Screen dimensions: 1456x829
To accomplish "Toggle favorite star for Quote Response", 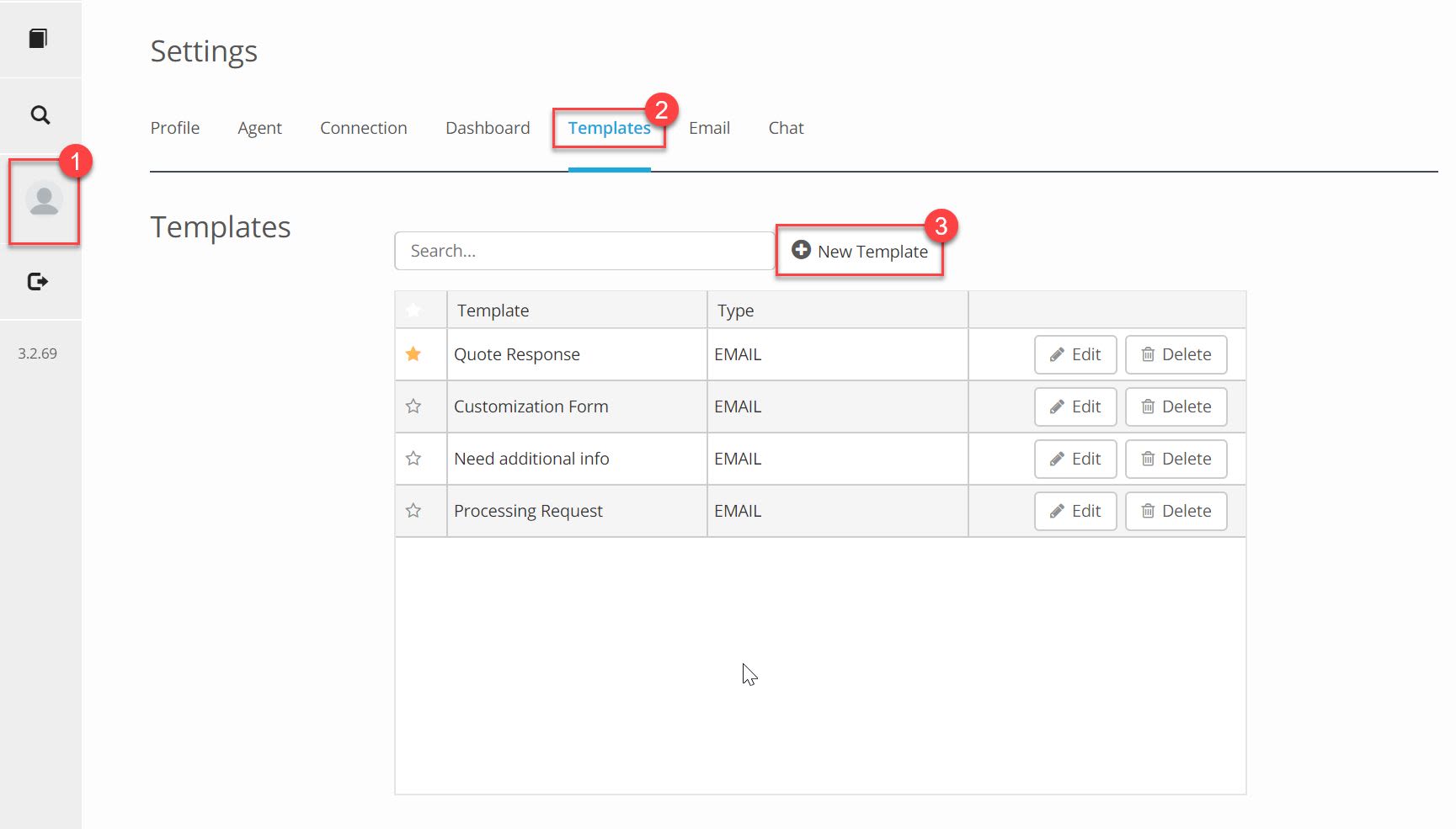I will pyautogui.click(x=413, y=354).
